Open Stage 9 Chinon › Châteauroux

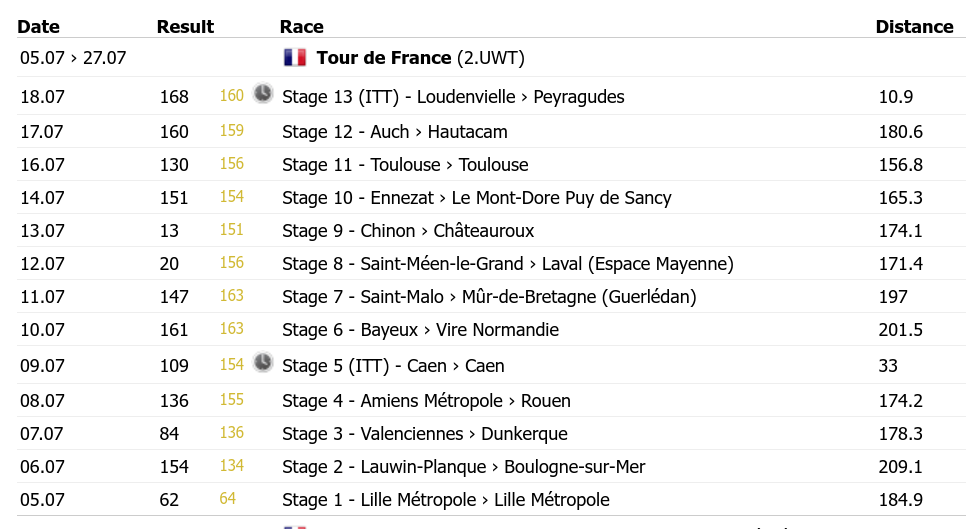point(408,231)
